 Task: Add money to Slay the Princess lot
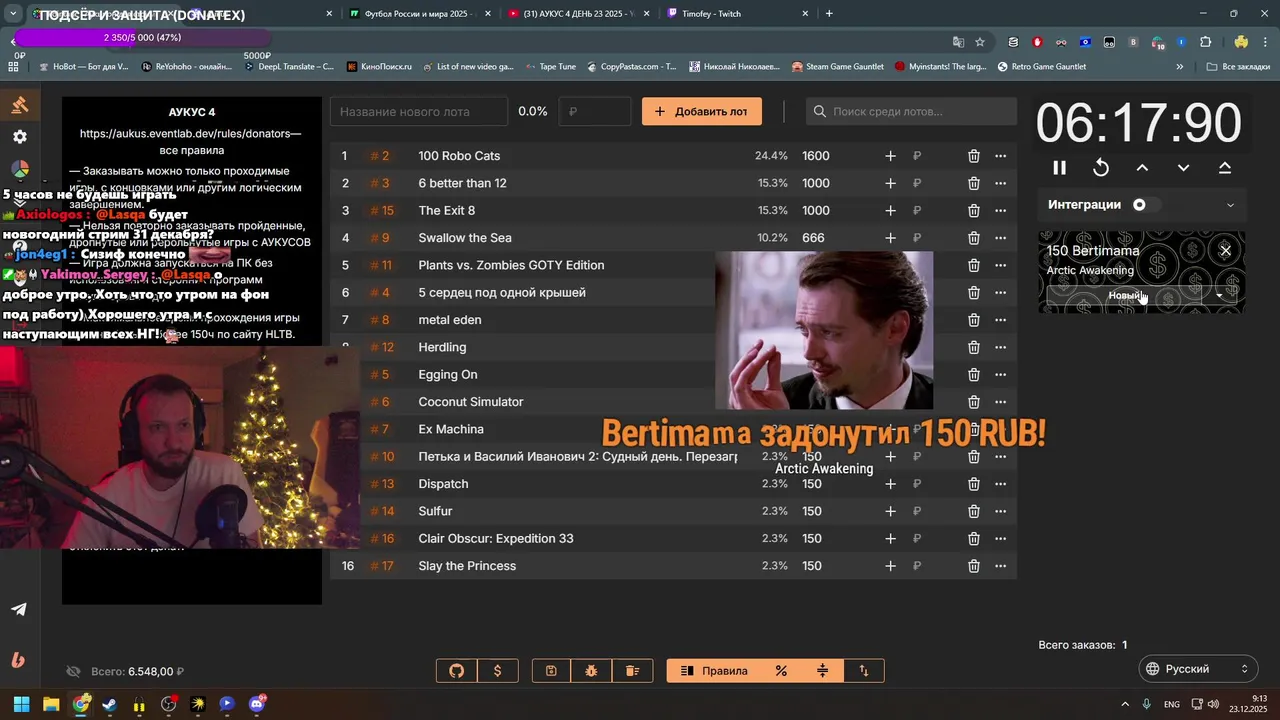click(890, 566)
